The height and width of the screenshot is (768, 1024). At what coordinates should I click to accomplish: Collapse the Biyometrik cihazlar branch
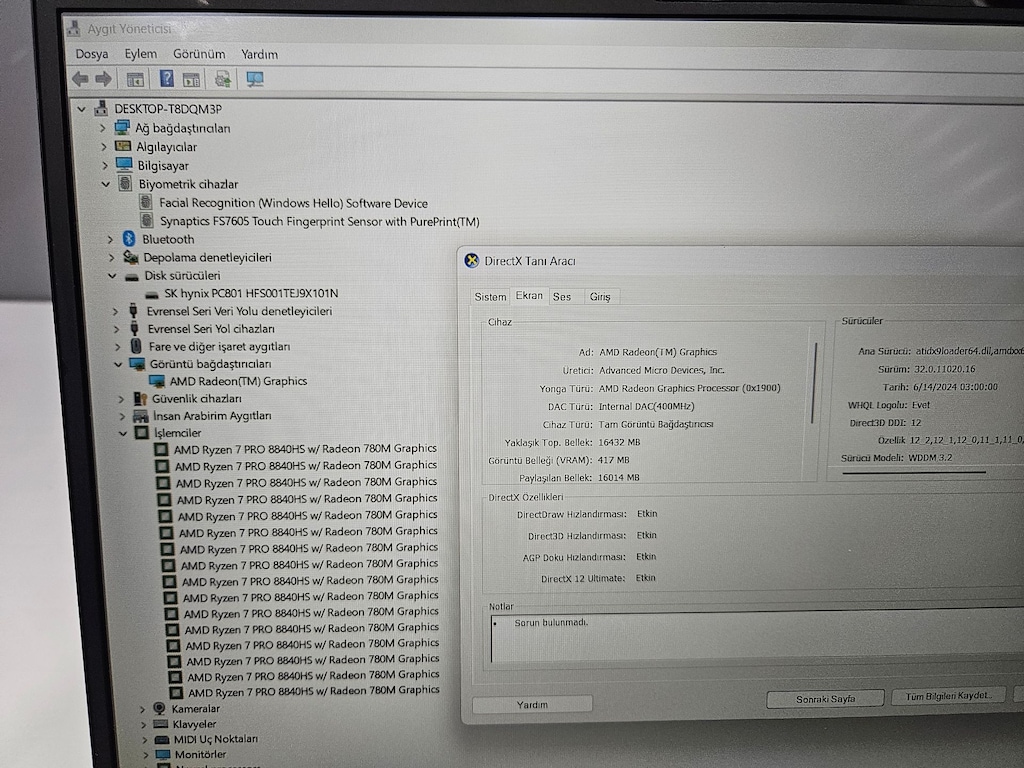105,185
